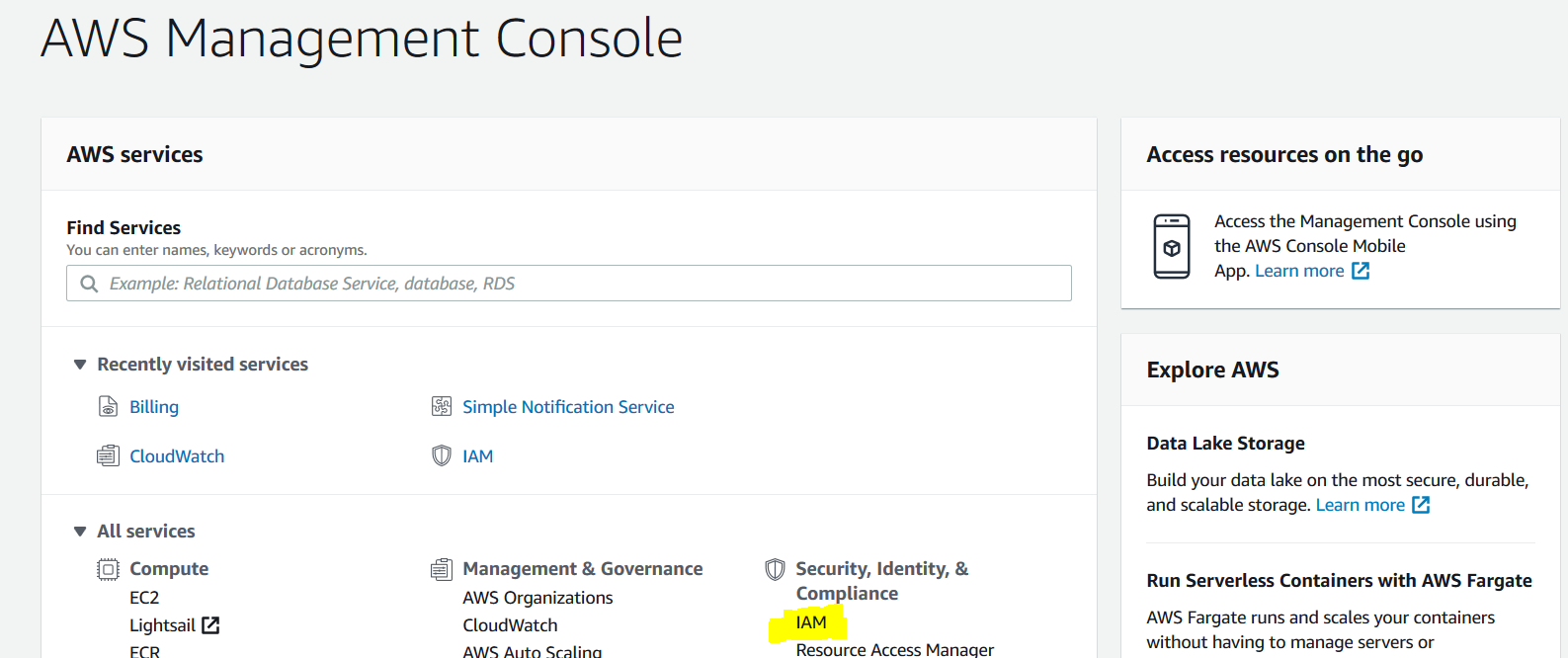Collapse the All services section
This screenshot has height=658, width=1568.
[80, 532]
